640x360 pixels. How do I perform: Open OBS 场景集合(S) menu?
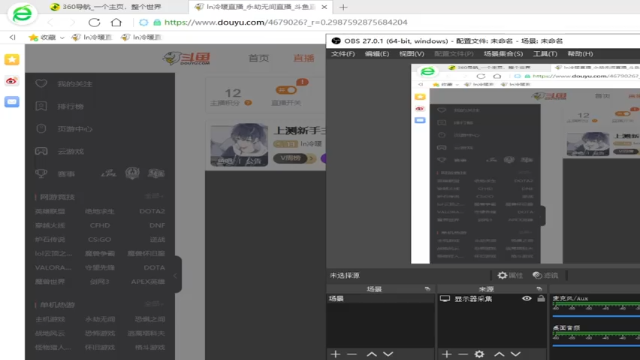click(x=503, y=54)
